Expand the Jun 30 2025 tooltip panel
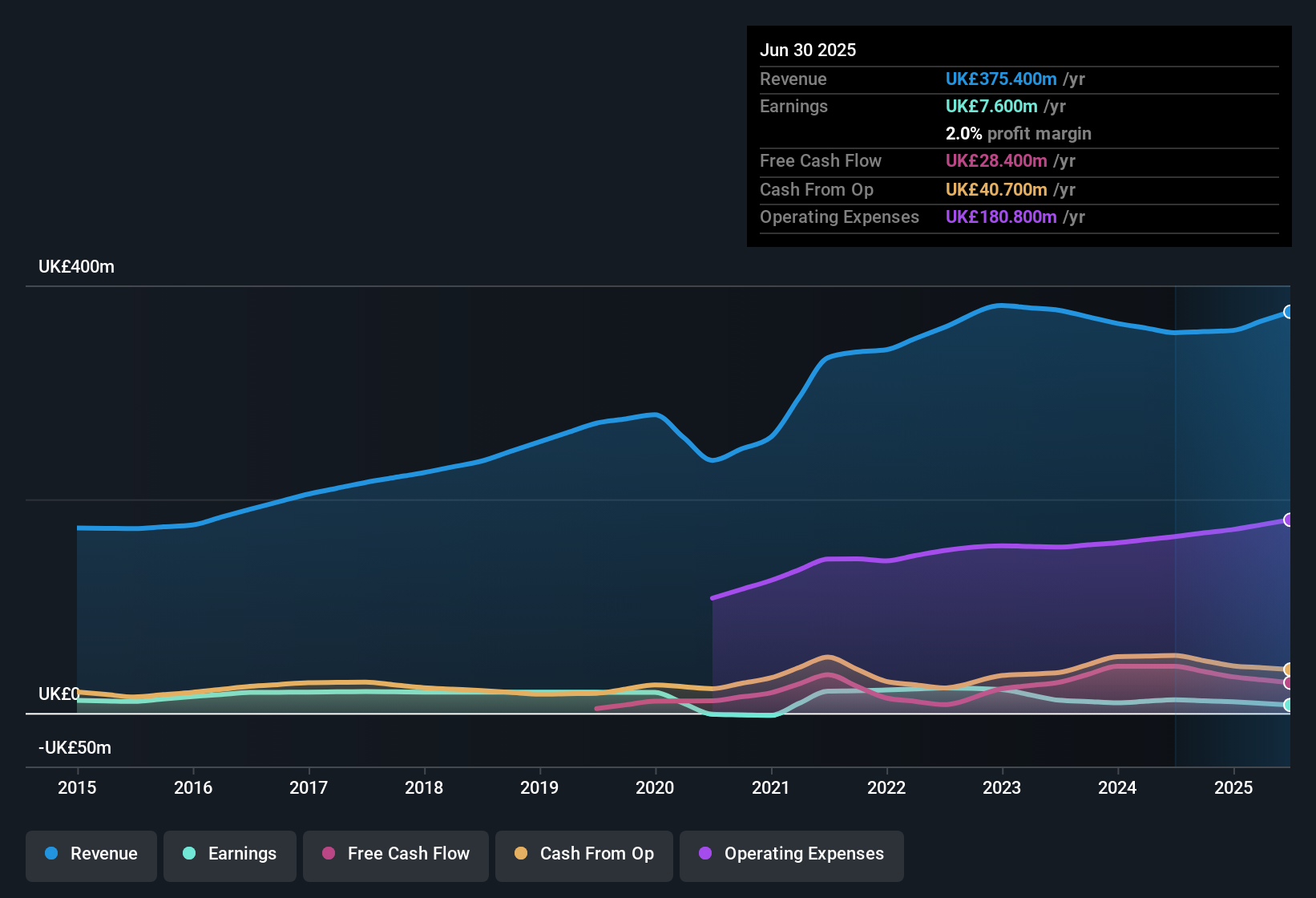 1018,136
